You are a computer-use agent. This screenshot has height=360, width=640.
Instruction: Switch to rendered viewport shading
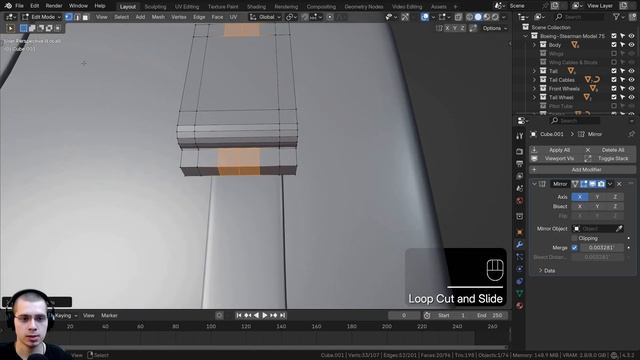495,17
